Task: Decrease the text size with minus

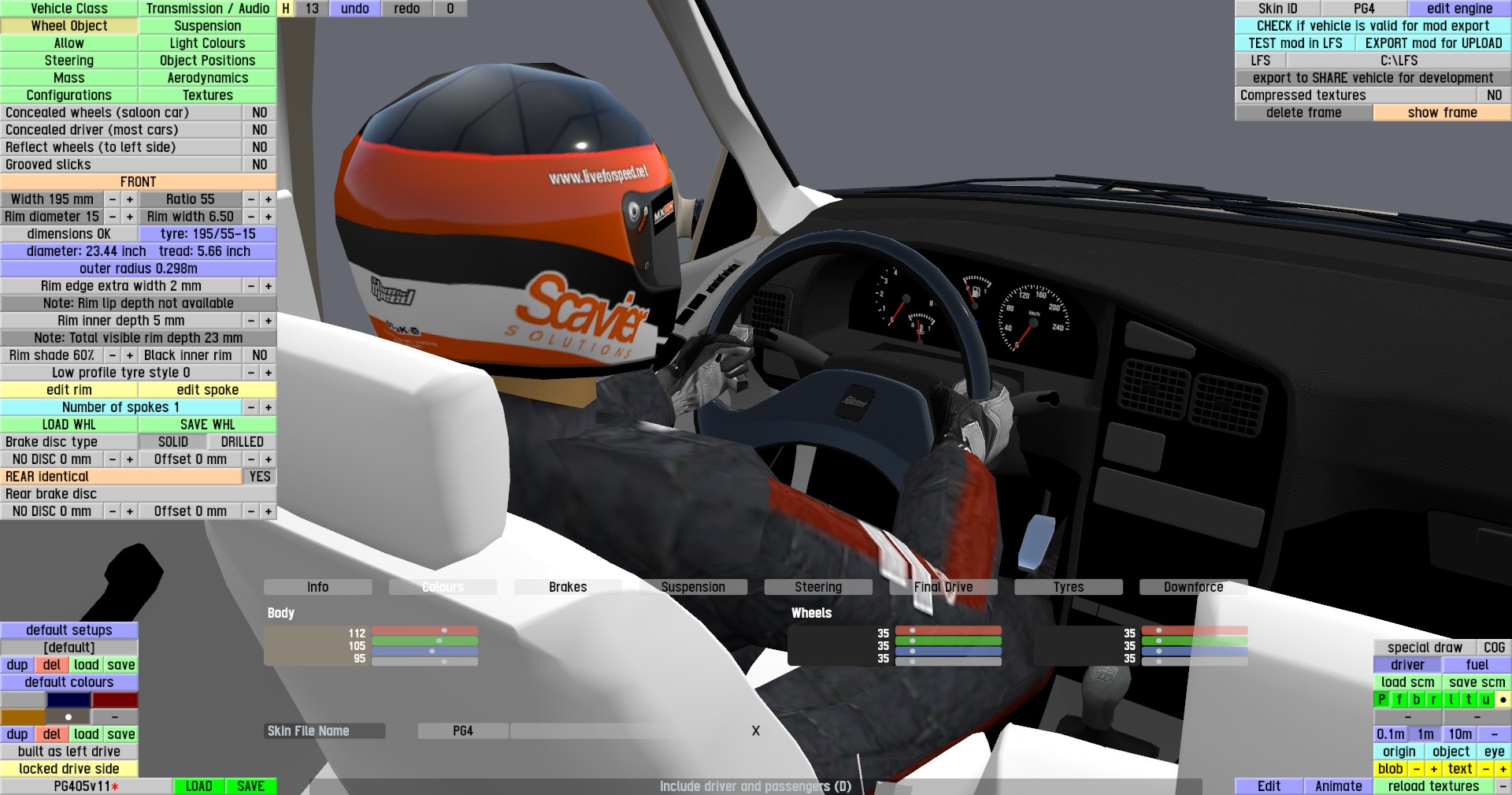Action: click(1486, 769)
